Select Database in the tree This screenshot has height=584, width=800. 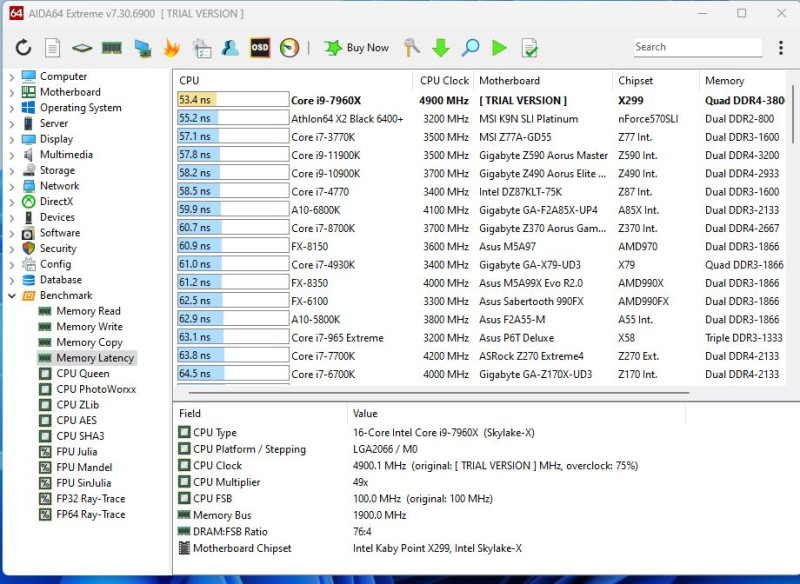(61, 280)
